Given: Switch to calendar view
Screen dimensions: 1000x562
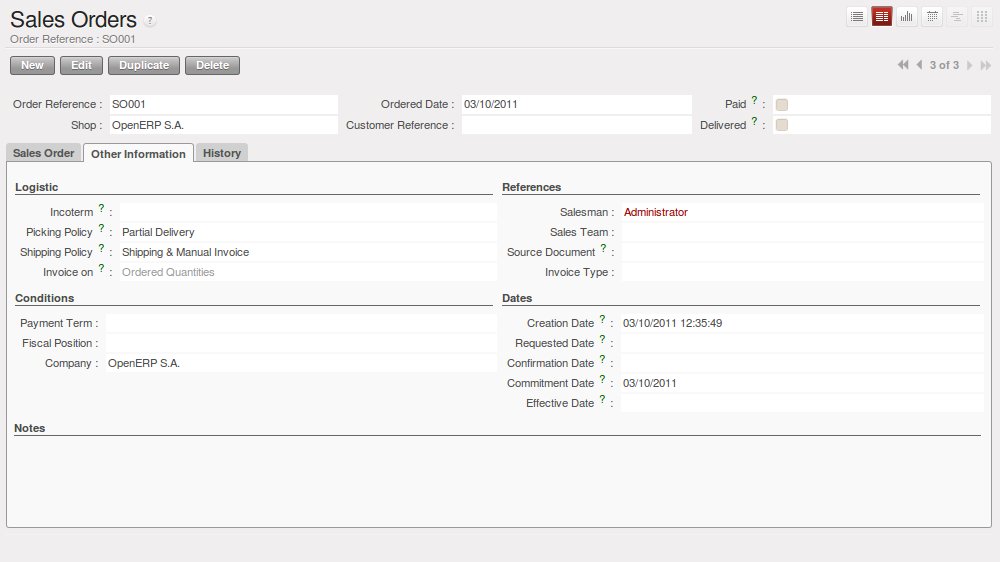Looking at the screenshot, I should click(932, 16).
